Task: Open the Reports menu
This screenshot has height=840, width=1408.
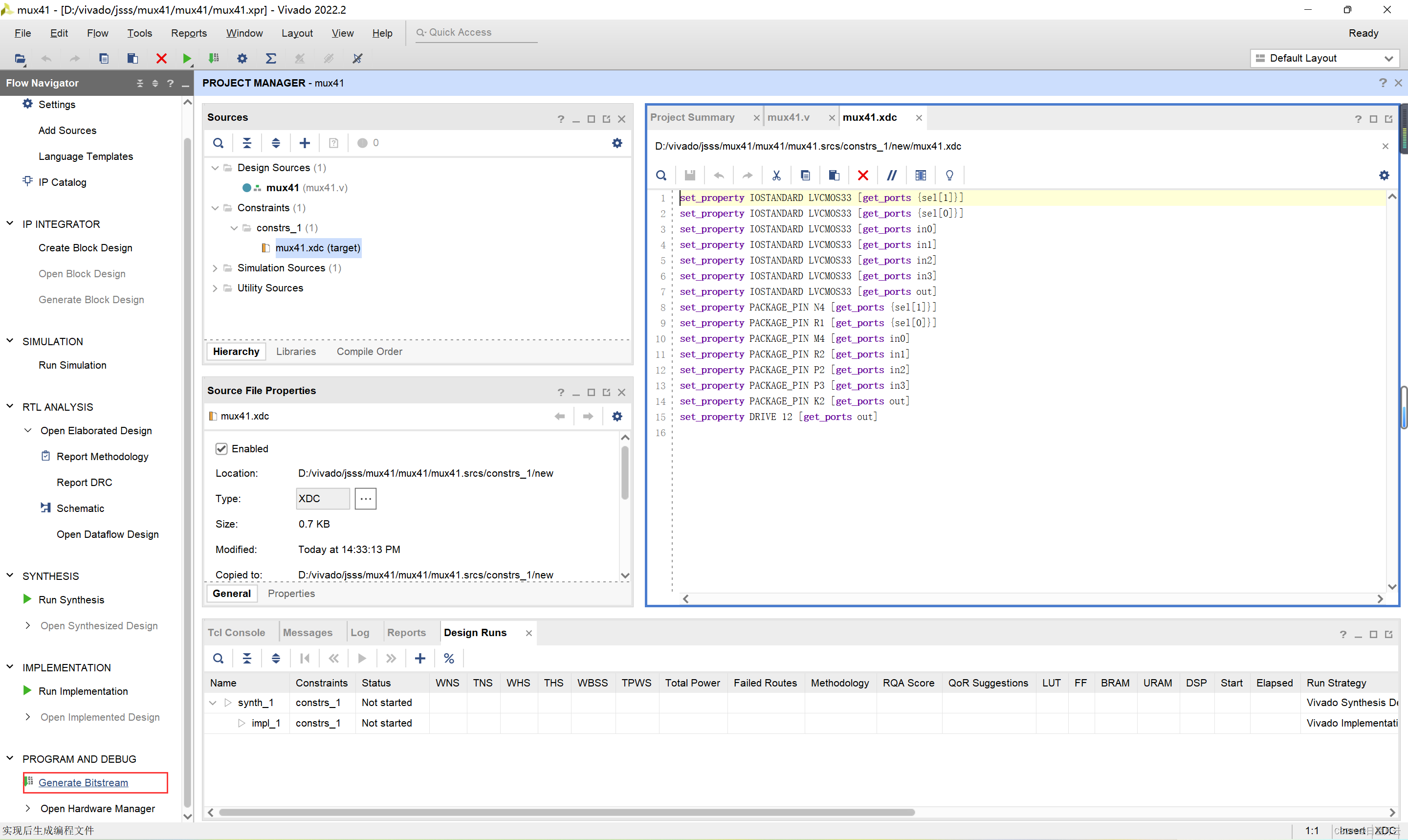Action: (188, 33)
